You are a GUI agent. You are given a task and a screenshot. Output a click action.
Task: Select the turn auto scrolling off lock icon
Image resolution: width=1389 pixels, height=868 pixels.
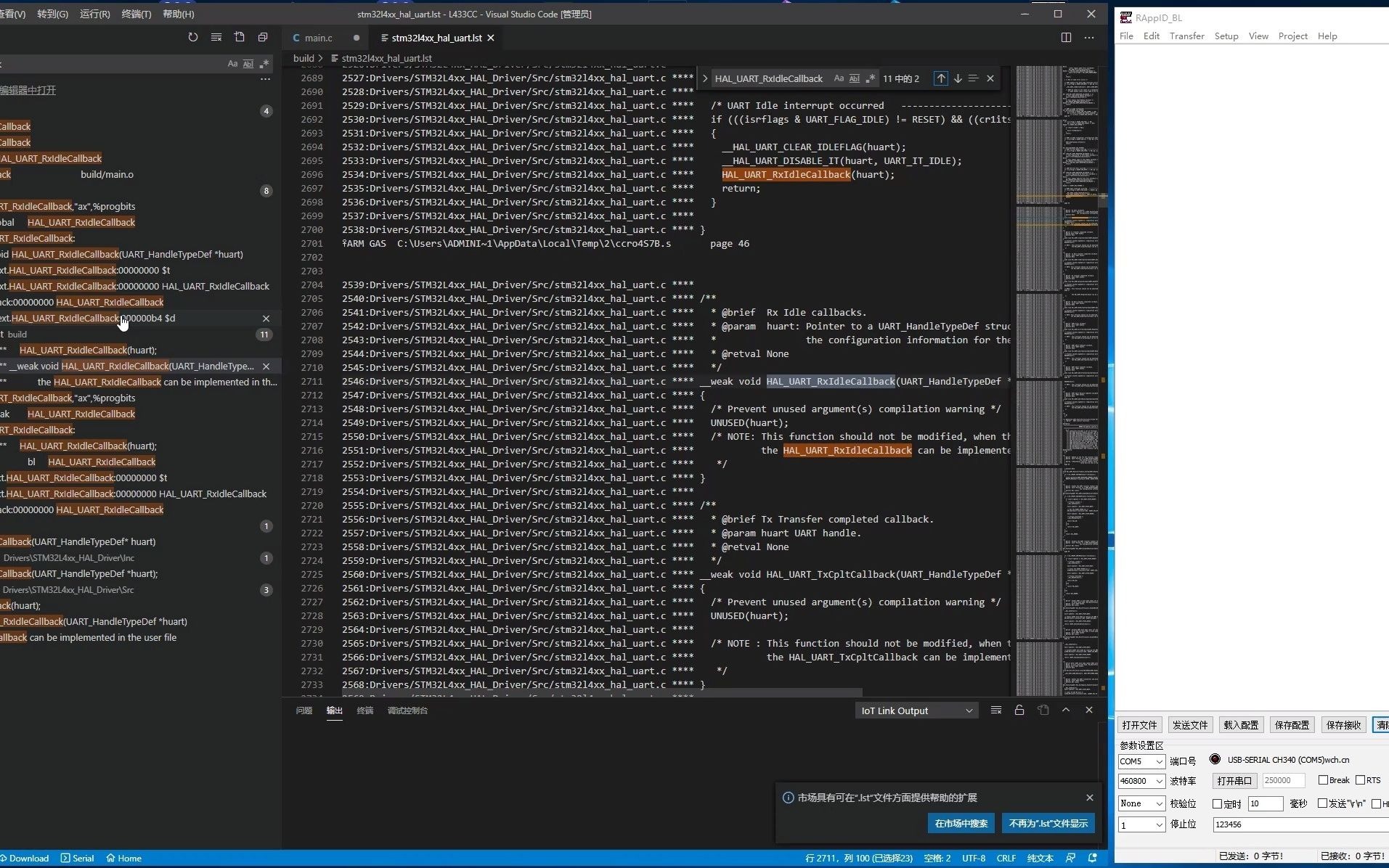pyautogui.click(x=1019, y=710)
